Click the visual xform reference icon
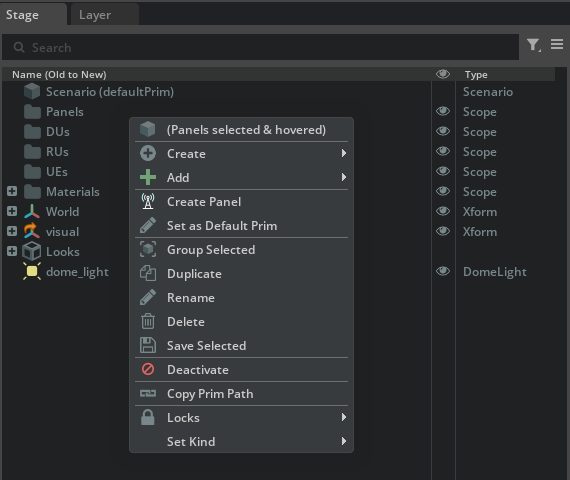 pyautogui.click(x=32, y=231)
